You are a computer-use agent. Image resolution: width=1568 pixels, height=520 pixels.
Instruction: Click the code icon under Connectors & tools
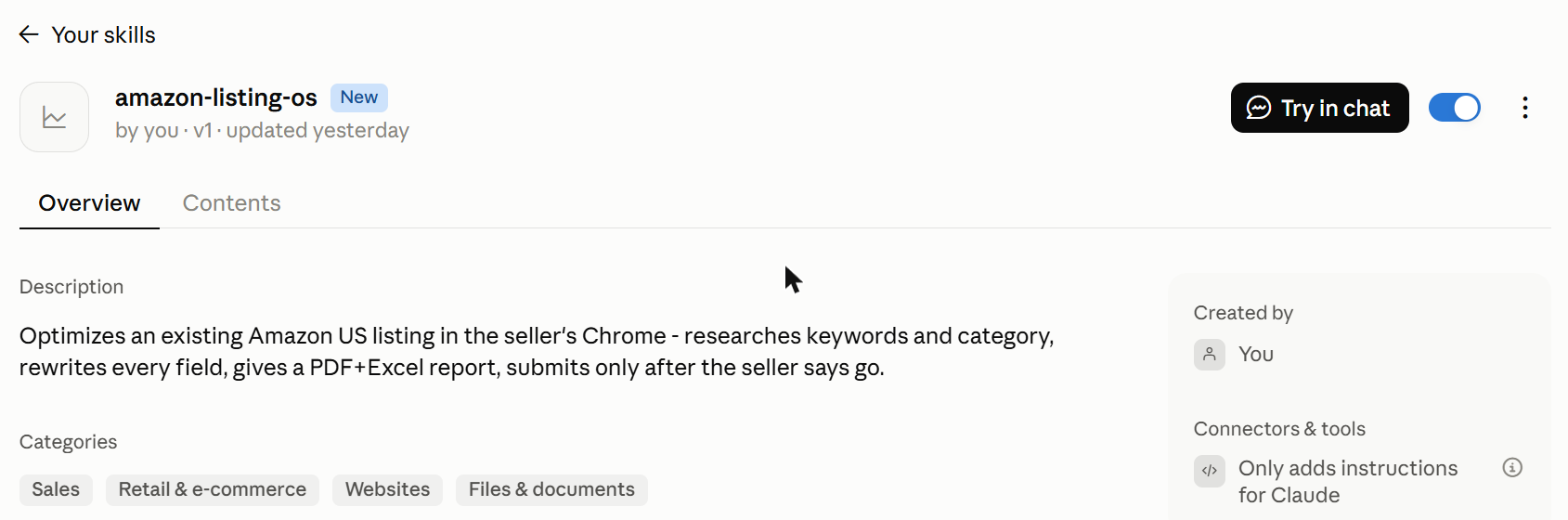(1209, 470)
